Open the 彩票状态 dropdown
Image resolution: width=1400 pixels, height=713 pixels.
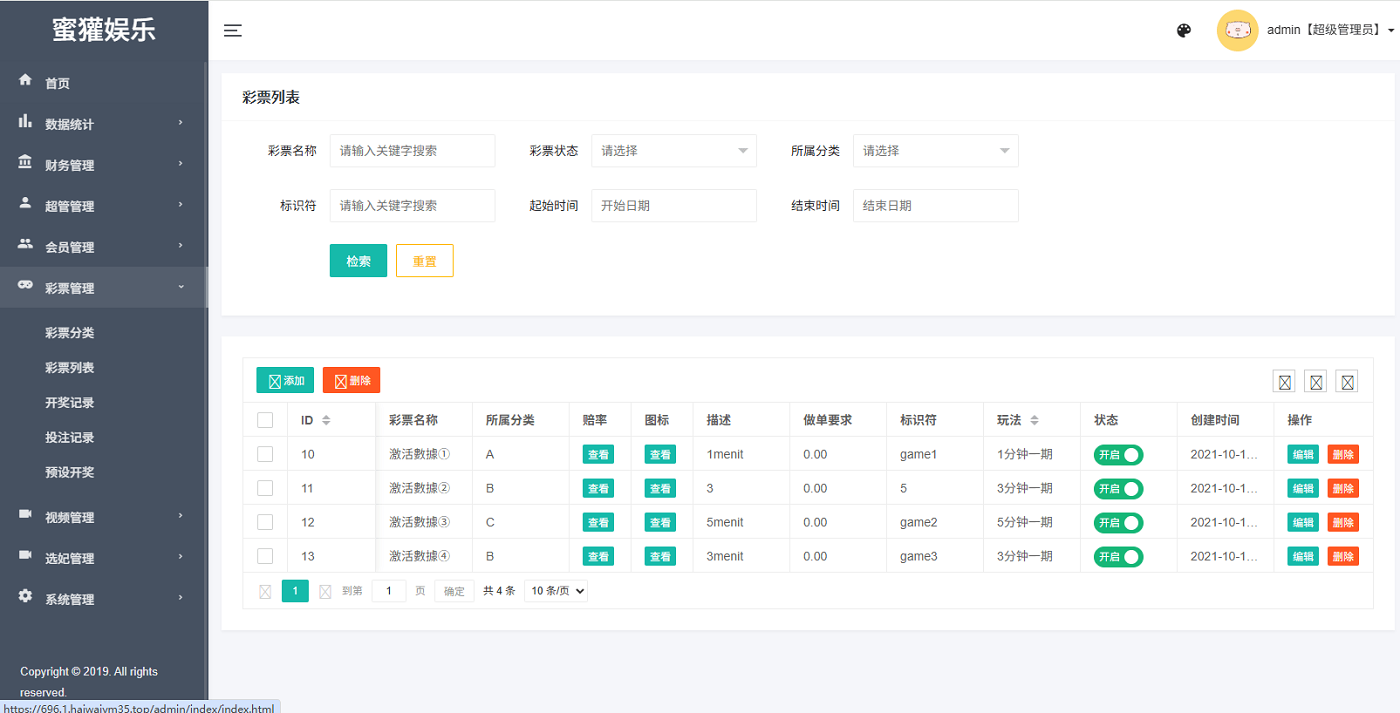673,151
